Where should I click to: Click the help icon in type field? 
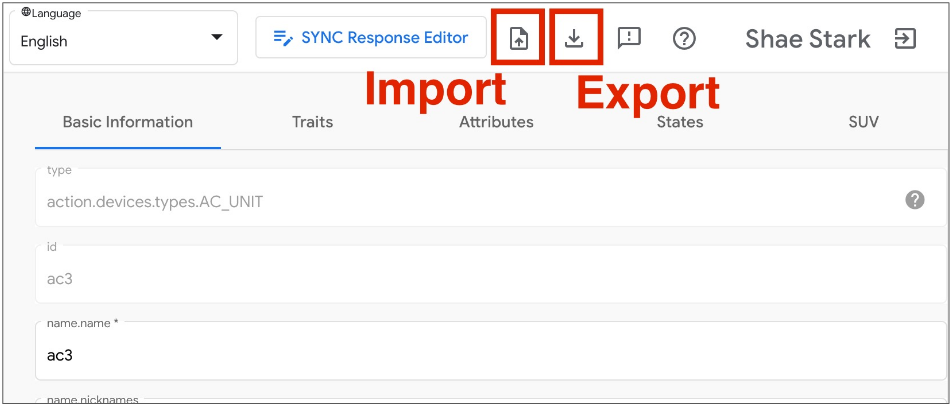(x=914, y=200)
